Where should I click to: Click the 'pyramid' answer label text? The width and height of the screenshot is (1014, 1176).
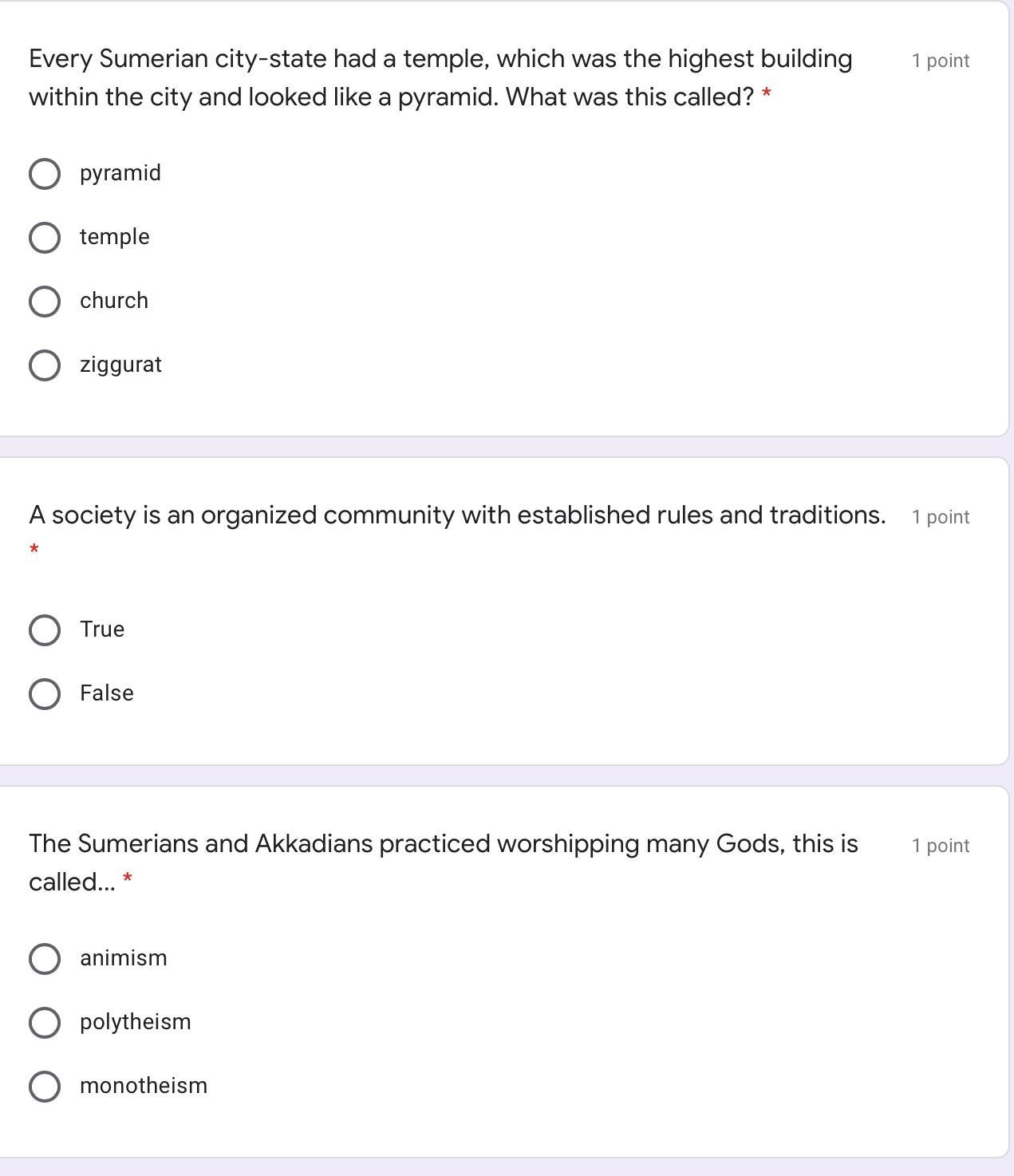coord(120,173)
